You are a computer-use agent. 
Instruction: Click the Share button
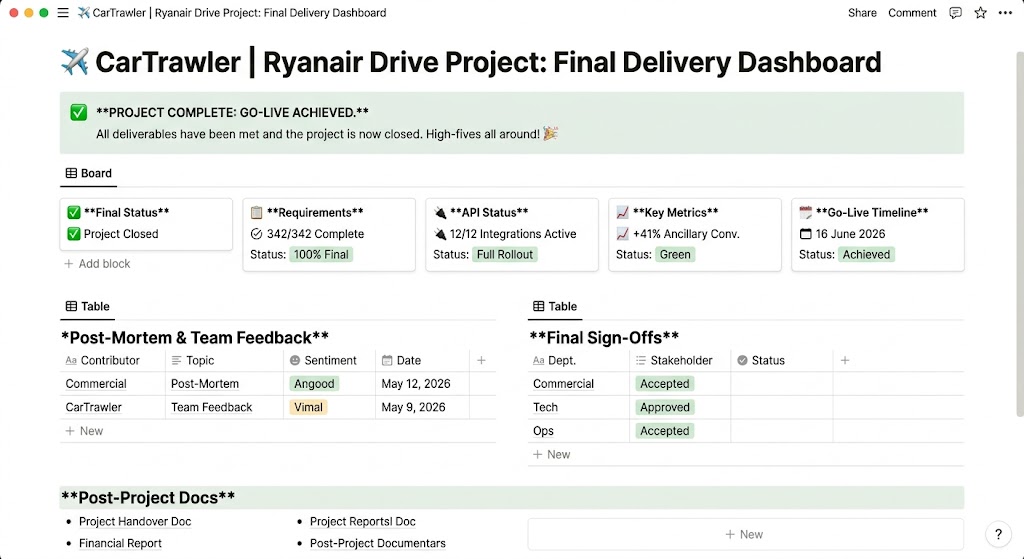point(862,12)
